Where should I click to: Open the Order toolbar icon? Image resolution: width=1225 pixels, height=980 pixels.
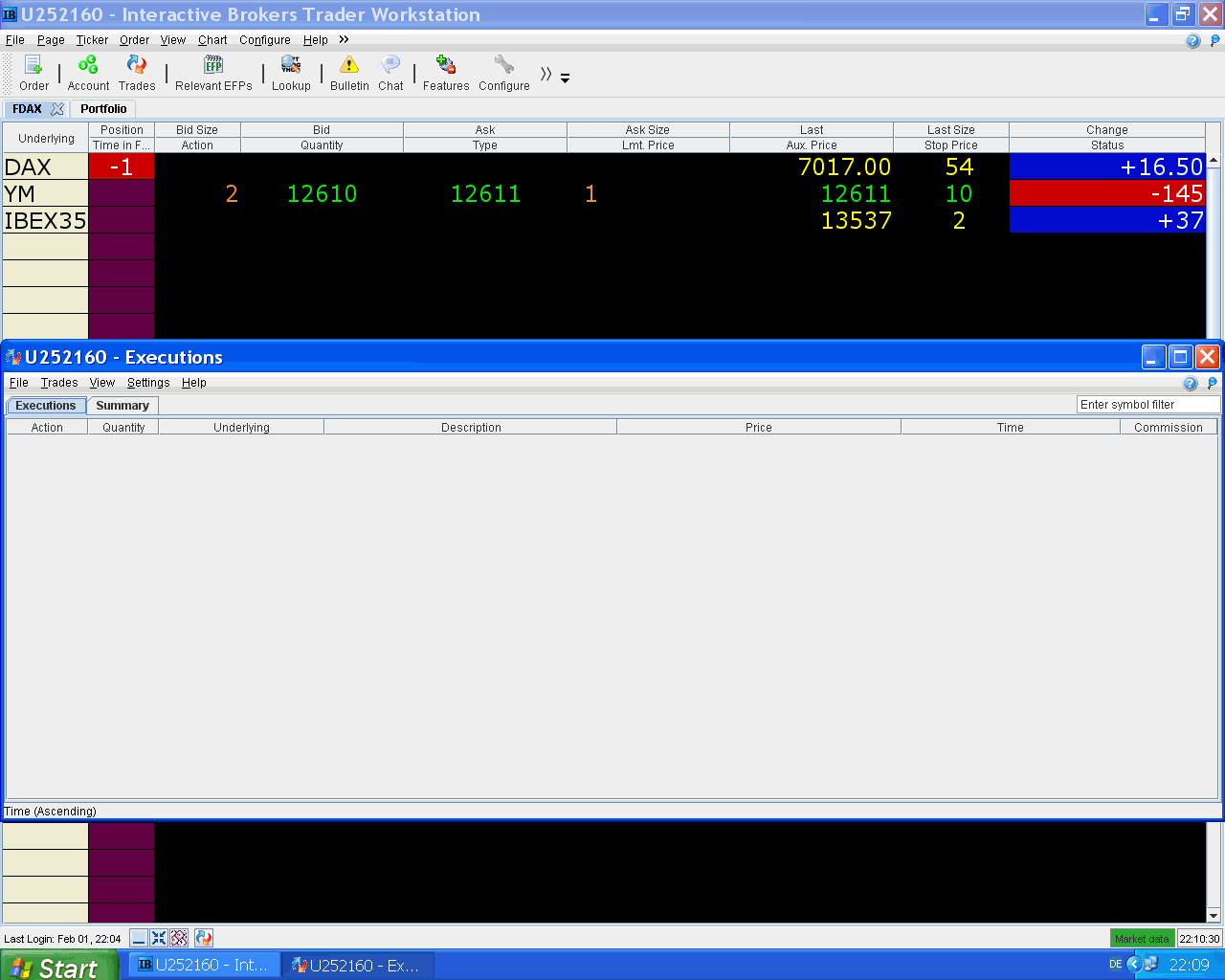tap(33, 73)
